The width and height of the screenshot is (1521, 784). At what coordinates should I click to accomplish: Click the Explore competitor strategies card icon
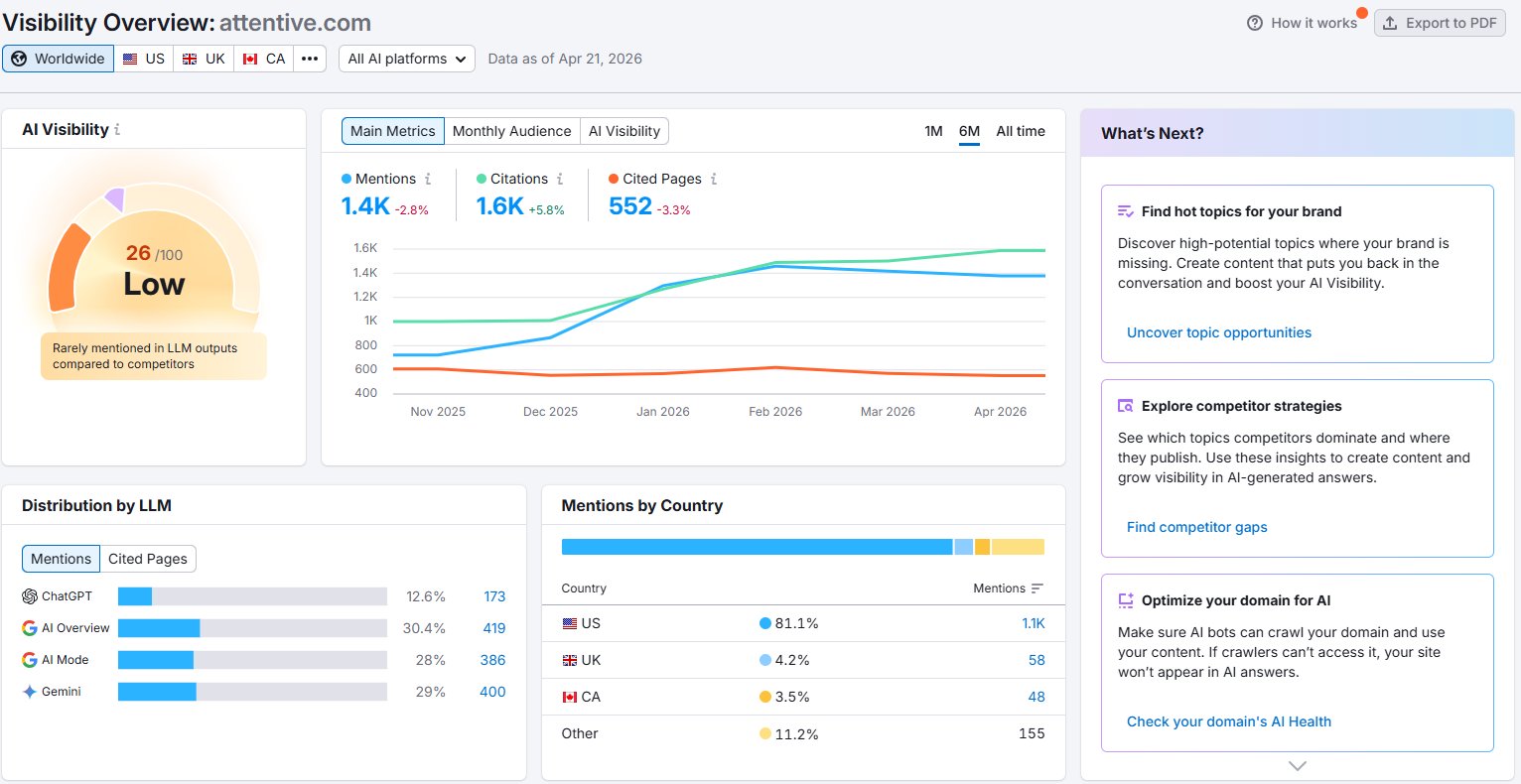[1126, 406]
